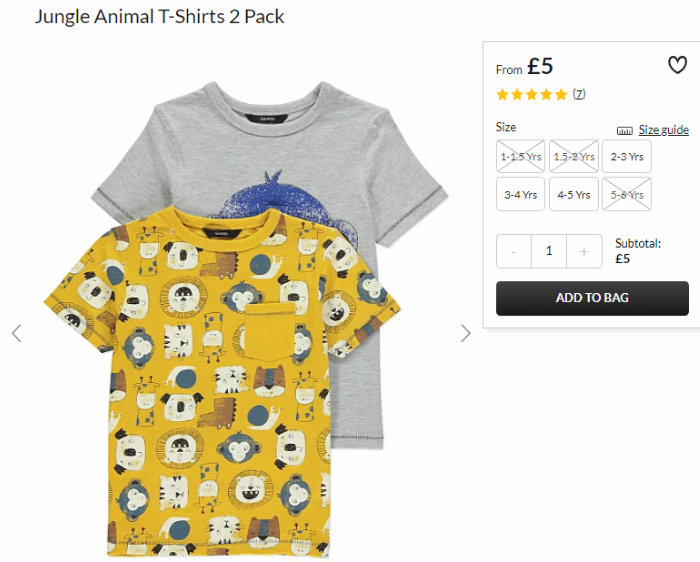The height and width of the screenshot is (562, 700).
Task: Go to previous product image with left arrow
Action: tap(17, 333)
